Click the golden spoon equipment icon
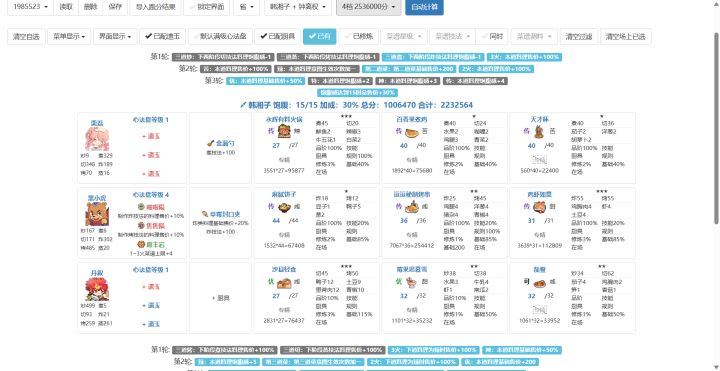This screenshot has height=371, width=720. click(210, 143)
